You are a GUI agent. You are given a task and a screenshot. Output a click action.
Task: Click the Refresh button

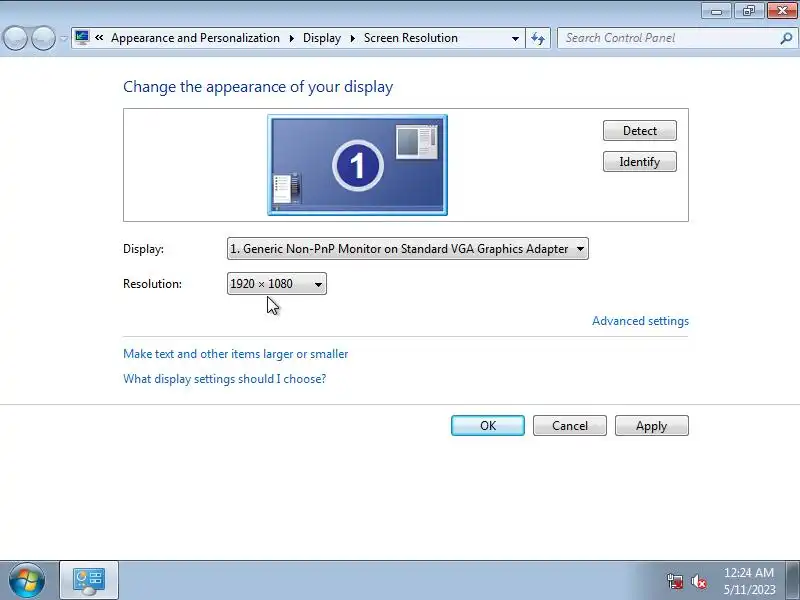(x=538, y=38)
